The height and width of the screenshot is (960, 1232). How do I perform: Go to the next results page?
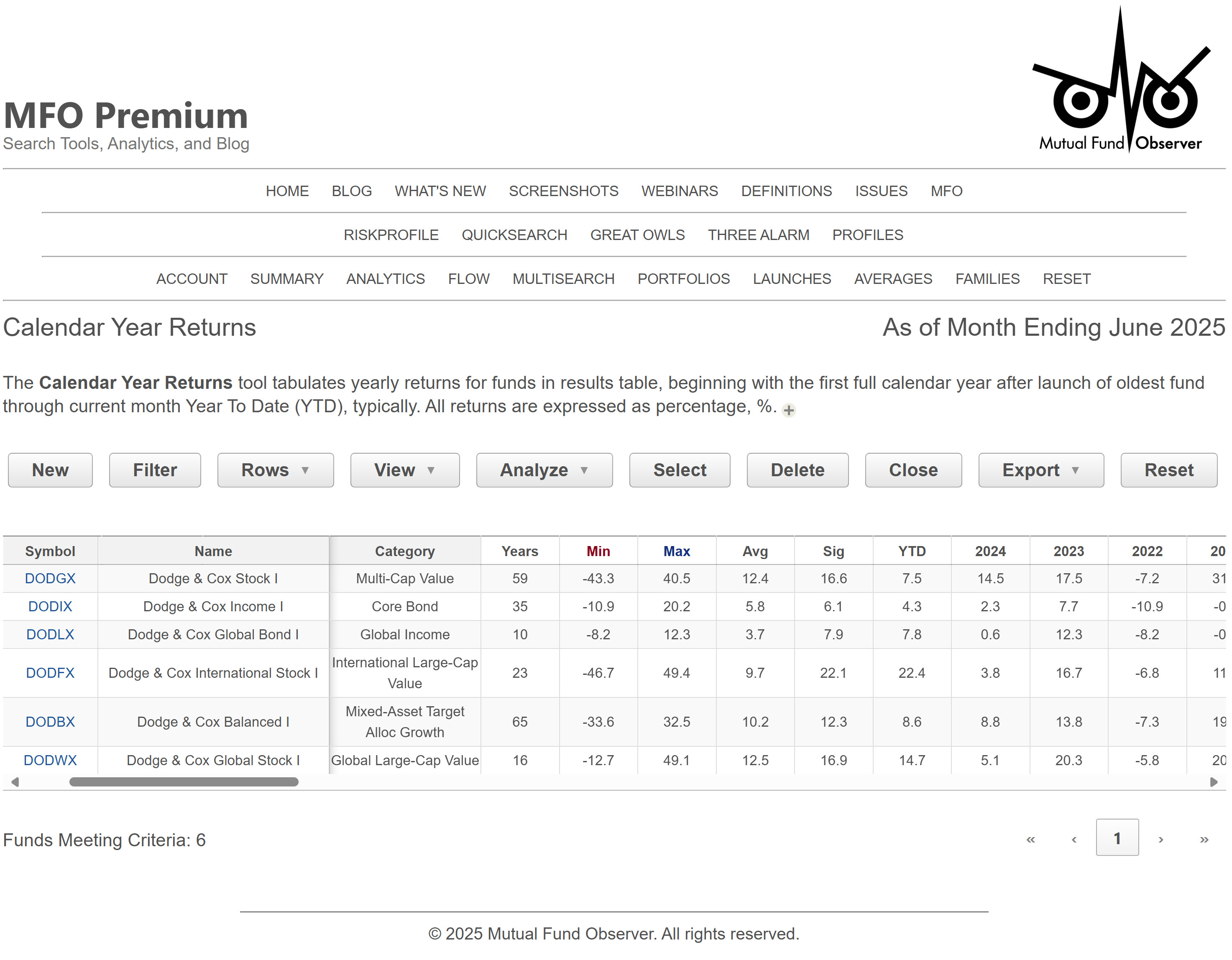[1161, 839]
